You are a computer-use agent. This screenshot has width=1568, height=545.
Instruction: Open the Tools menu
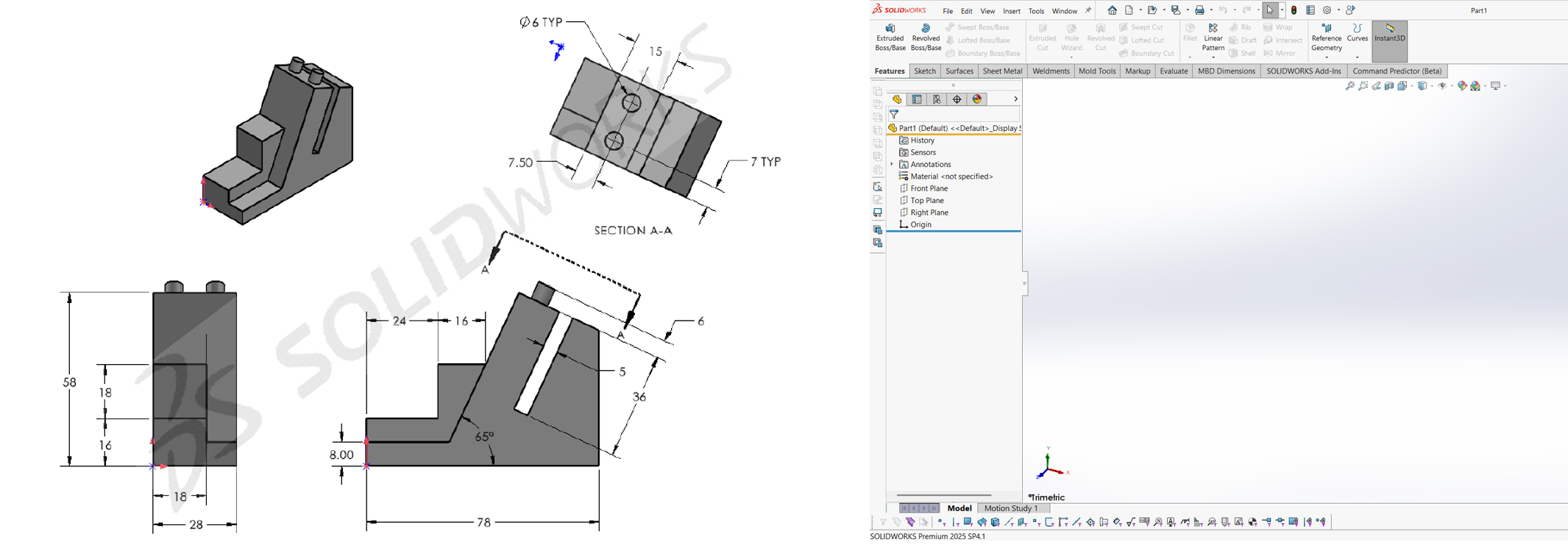(x=1036, y=11)
